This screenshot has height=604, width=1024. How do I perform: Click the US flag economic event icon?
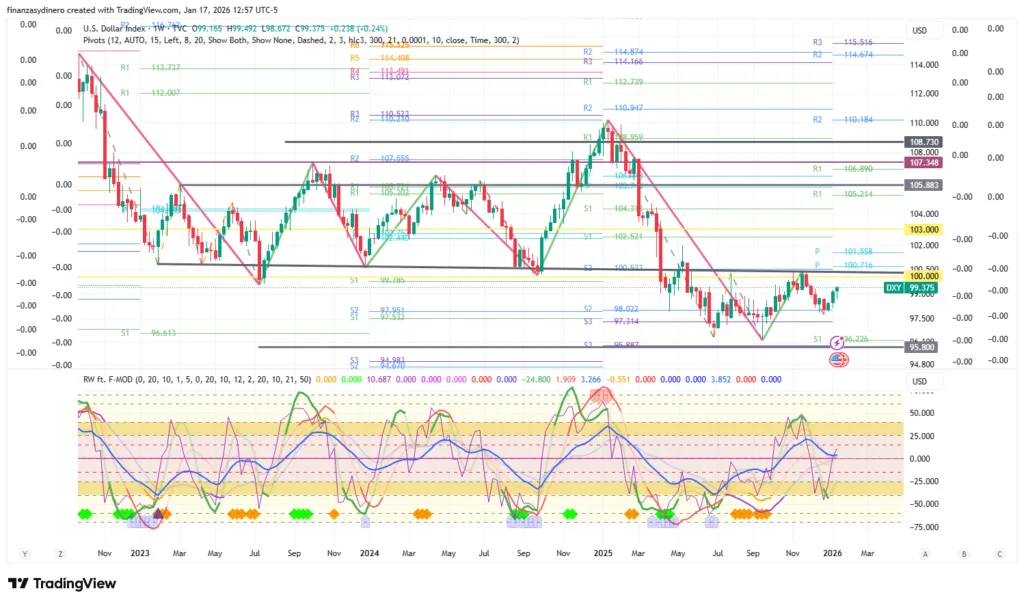pos(837,359)
